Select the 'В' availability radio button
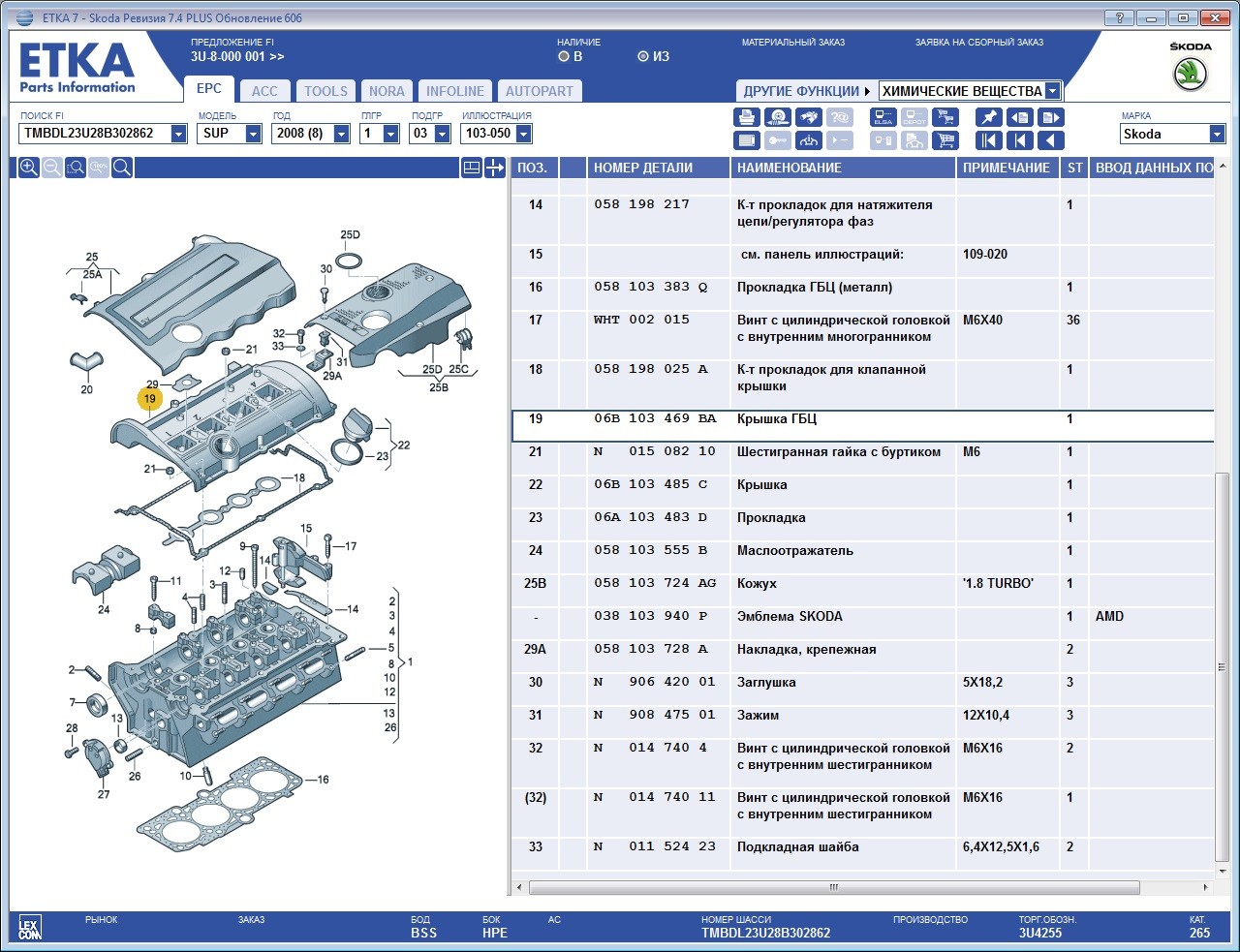The image size is (1240, 952). point(564,56)
